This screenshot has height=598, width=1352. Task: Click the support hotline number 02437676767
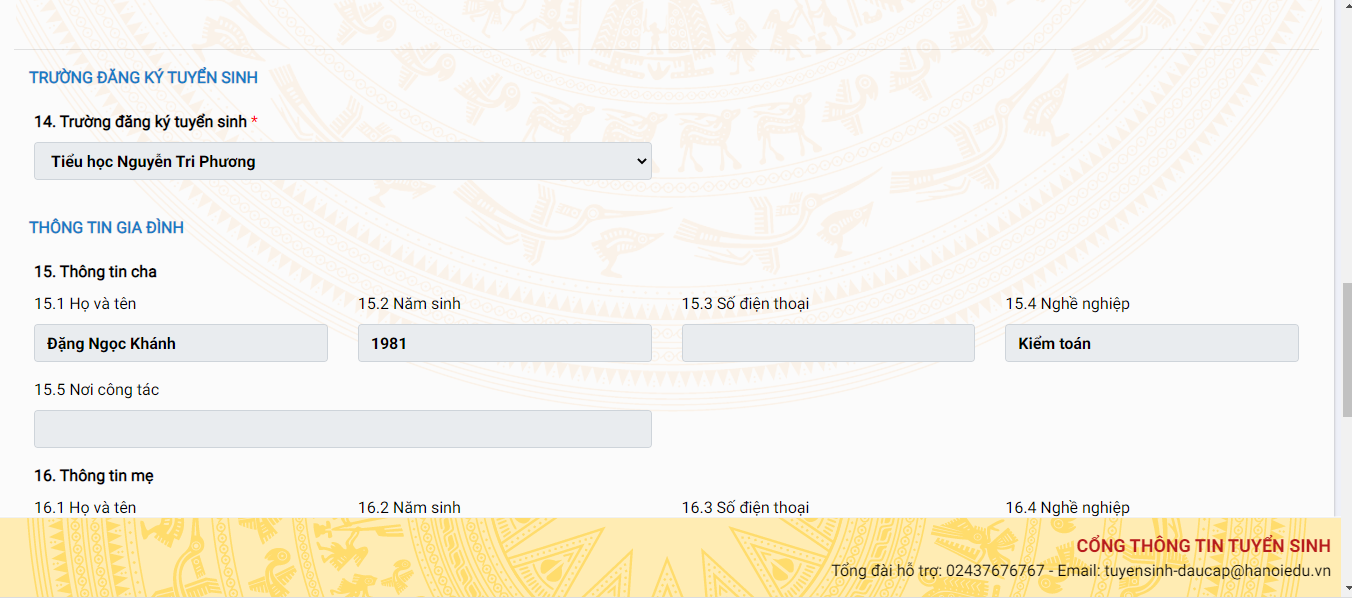[995, 571]
